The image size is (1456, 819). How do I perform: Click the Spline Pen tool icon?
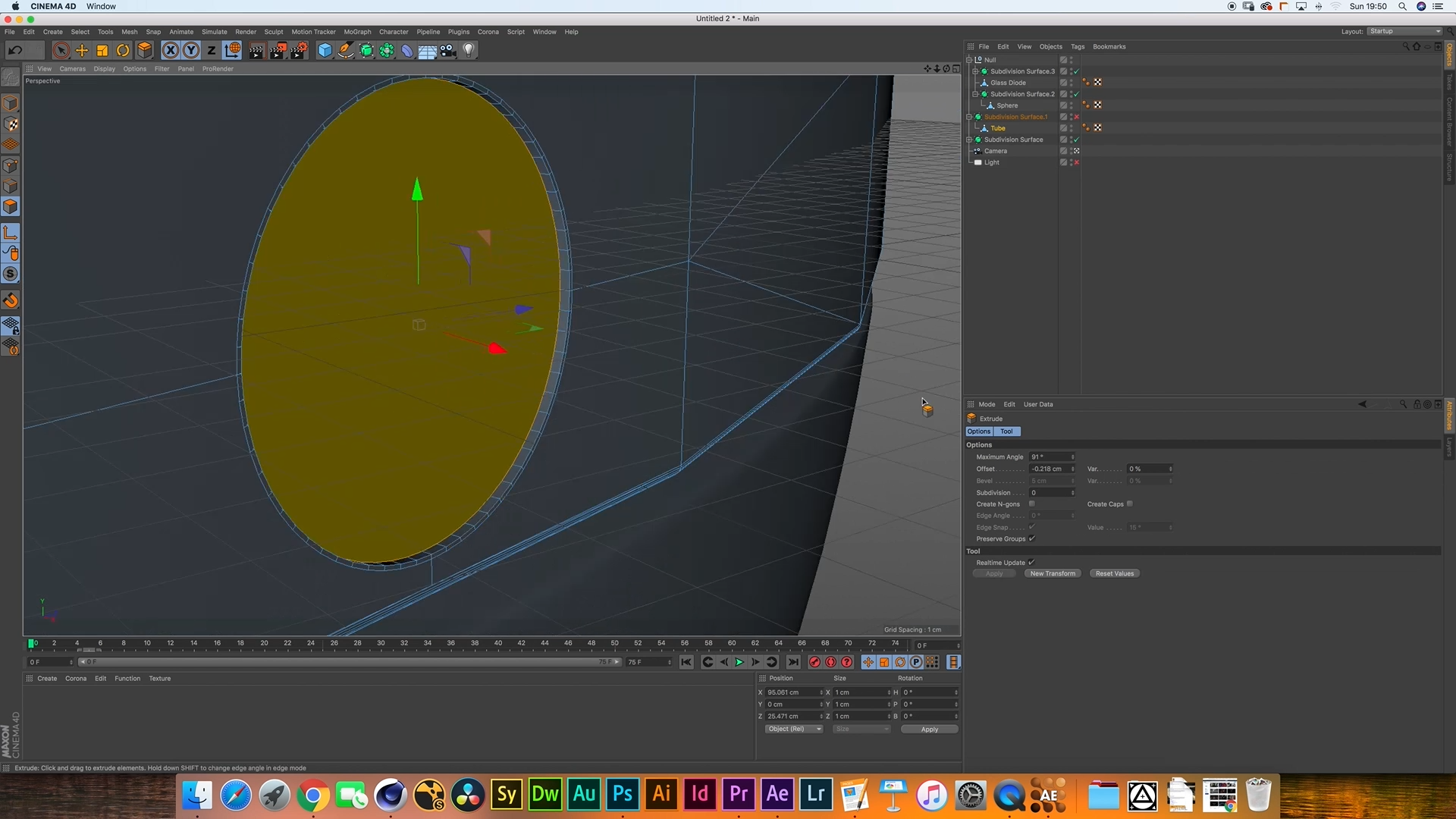tap(346, 51)
